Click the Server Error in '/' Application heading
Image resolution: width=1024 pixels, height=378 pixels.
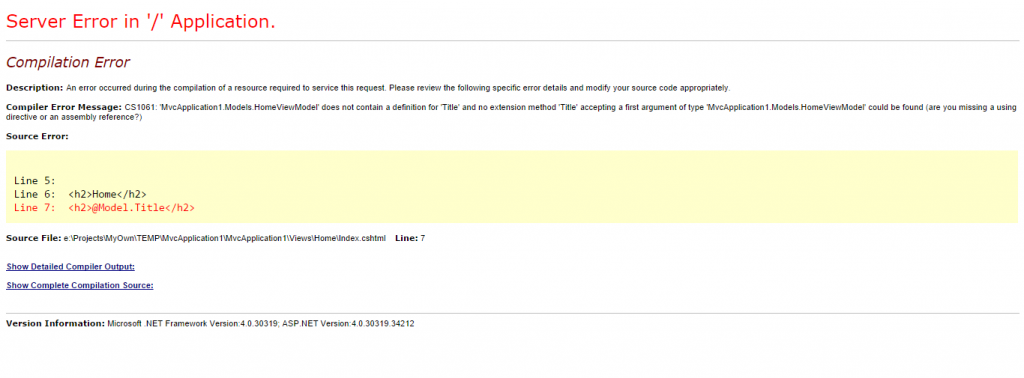pos(140,22)
